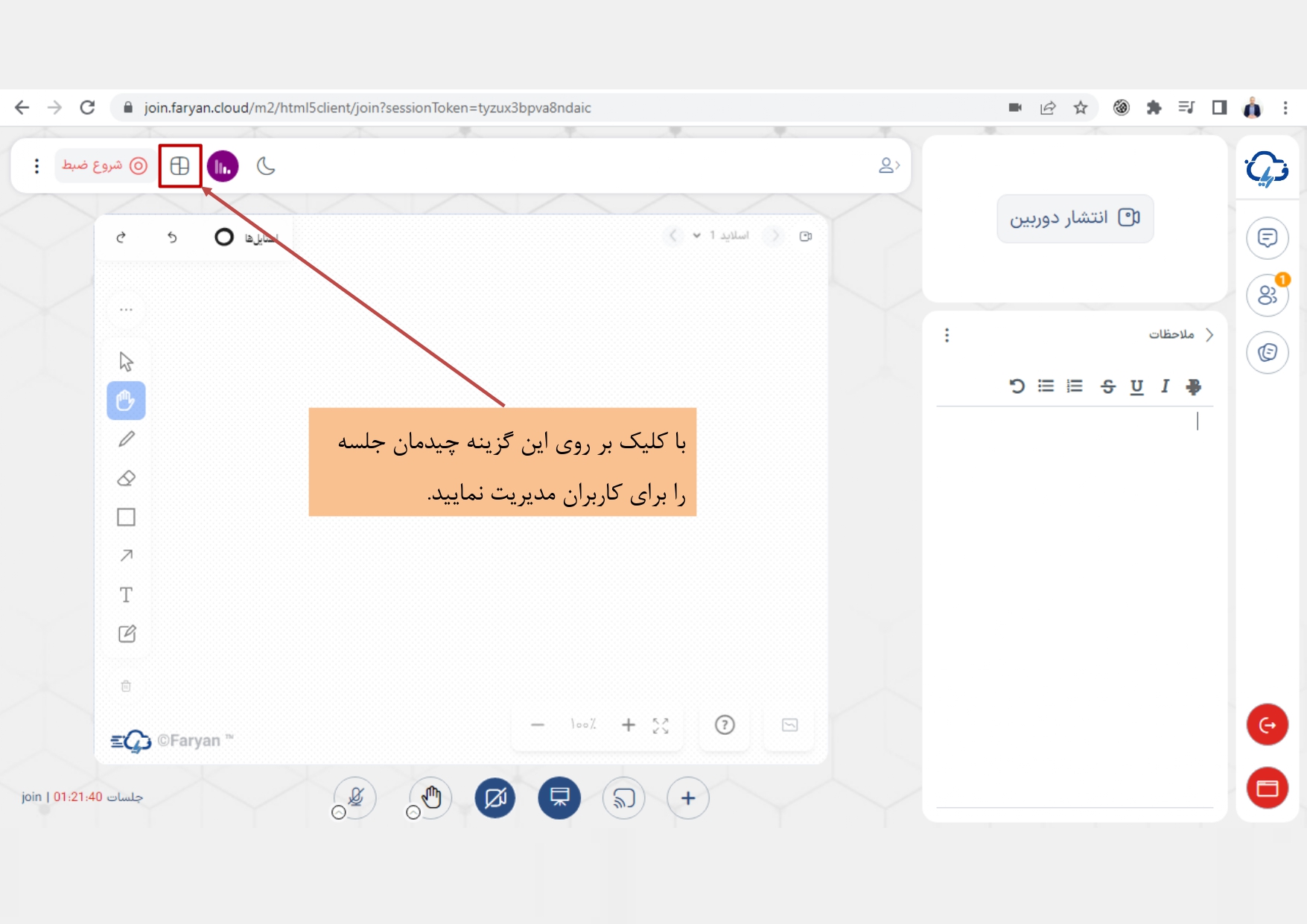
Task: Open the top bar three-dot options menu
Action: point(36,166)
